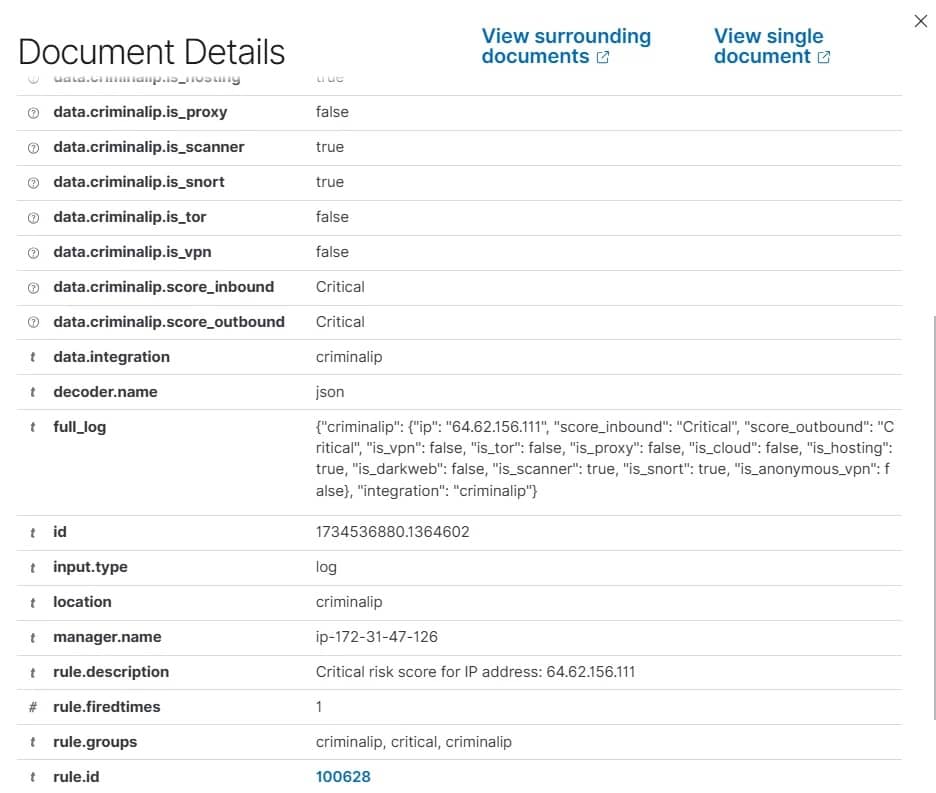Click the t icon beside input.type
The width and height of the screenshot is (936, 793).
click(35, 567)
